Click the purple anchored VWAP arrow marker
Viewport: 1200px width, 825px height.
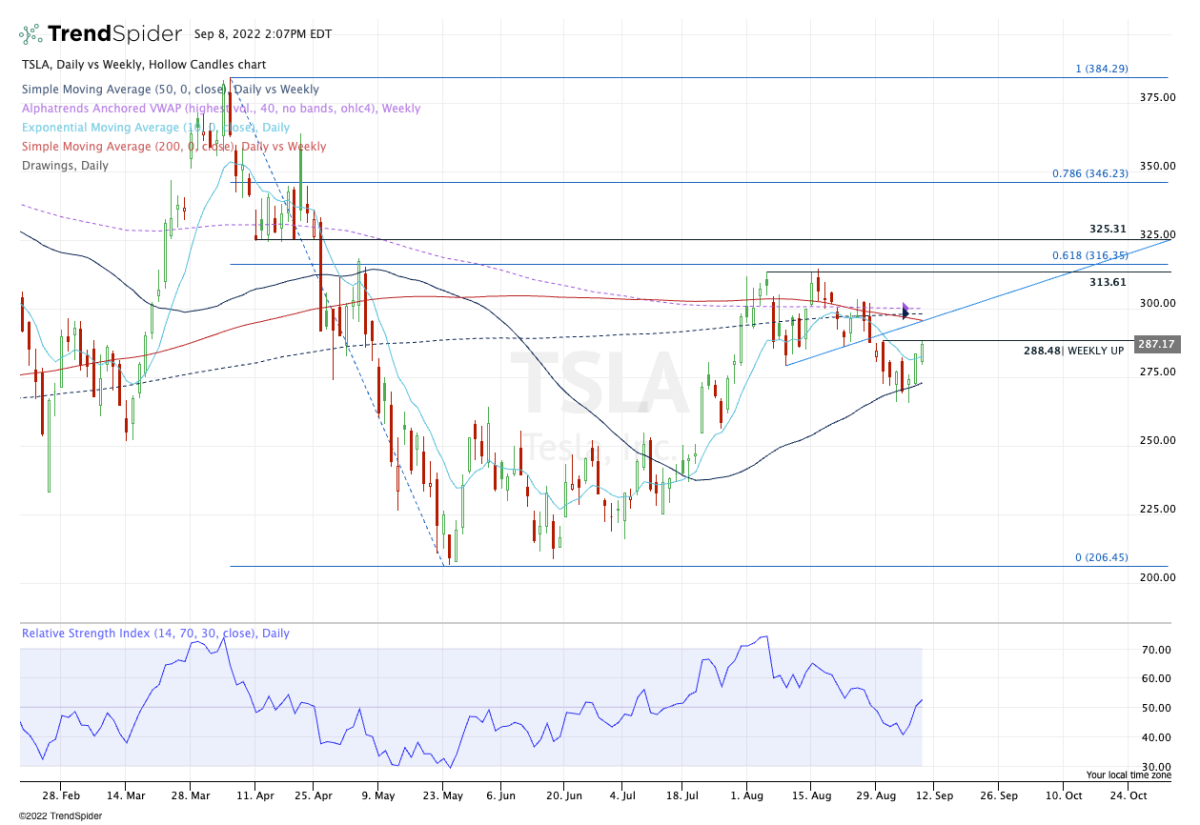point(906,311)
